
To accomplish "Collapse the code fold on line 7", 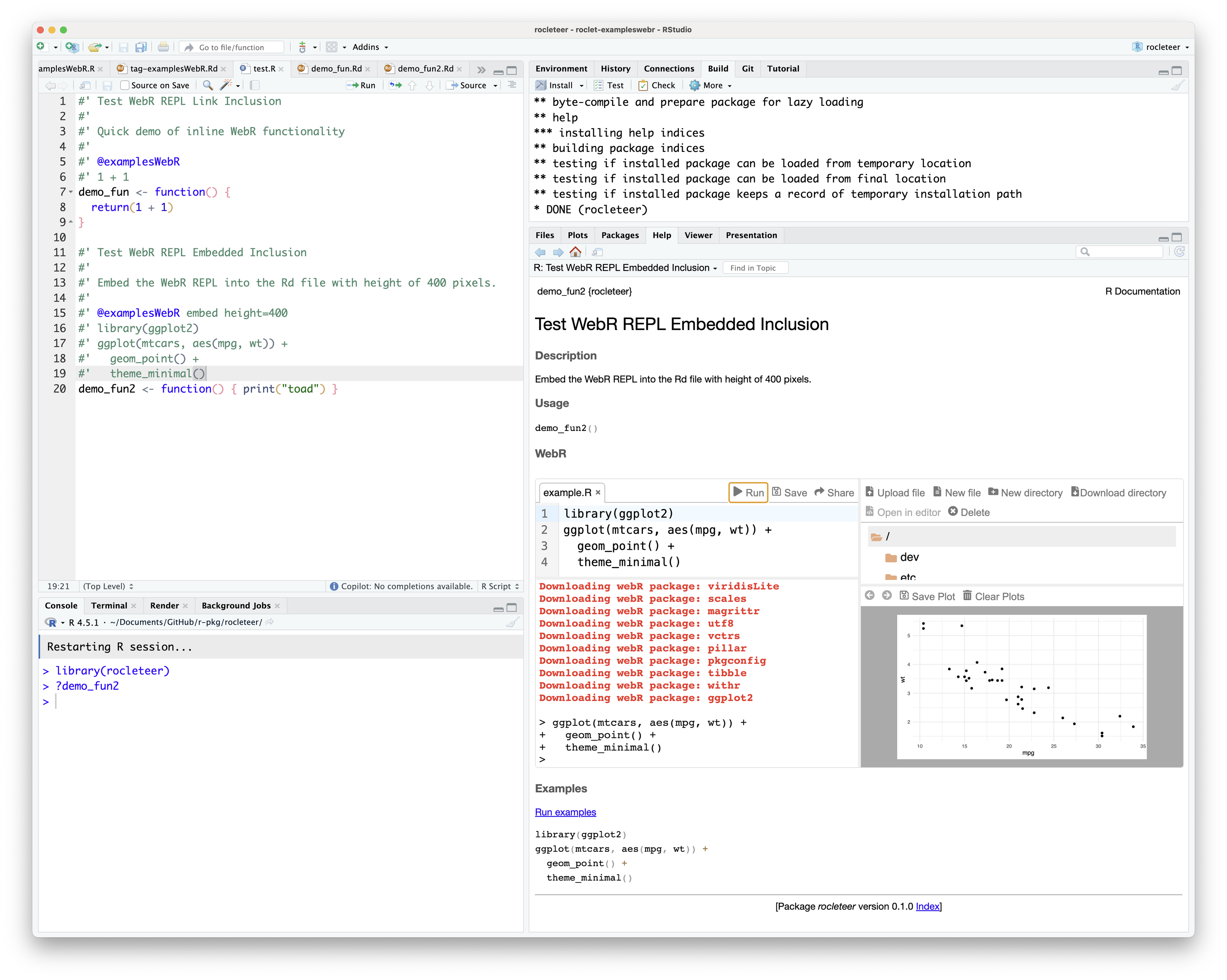I will (x=70, y=192).
